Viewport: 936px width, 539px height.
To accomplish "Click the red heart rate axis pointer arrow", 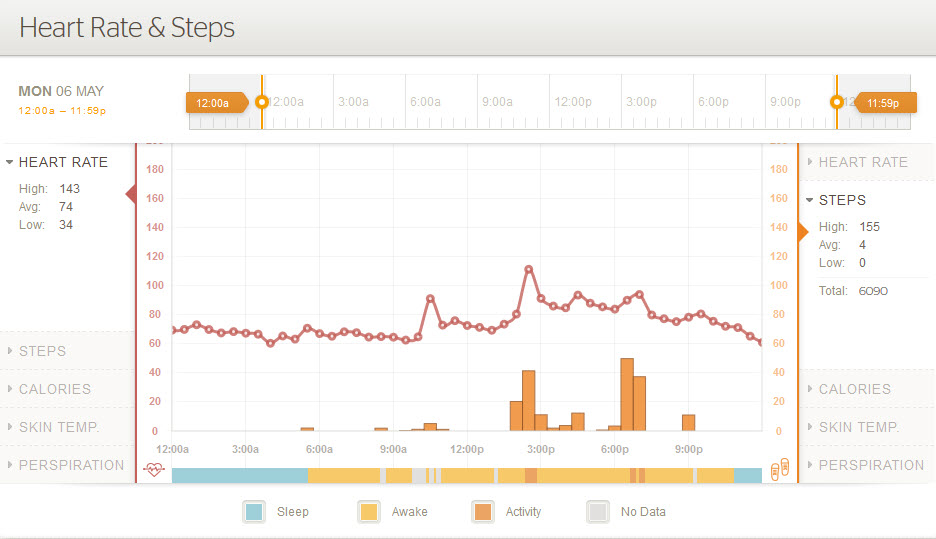I will [x=131, y=194].
